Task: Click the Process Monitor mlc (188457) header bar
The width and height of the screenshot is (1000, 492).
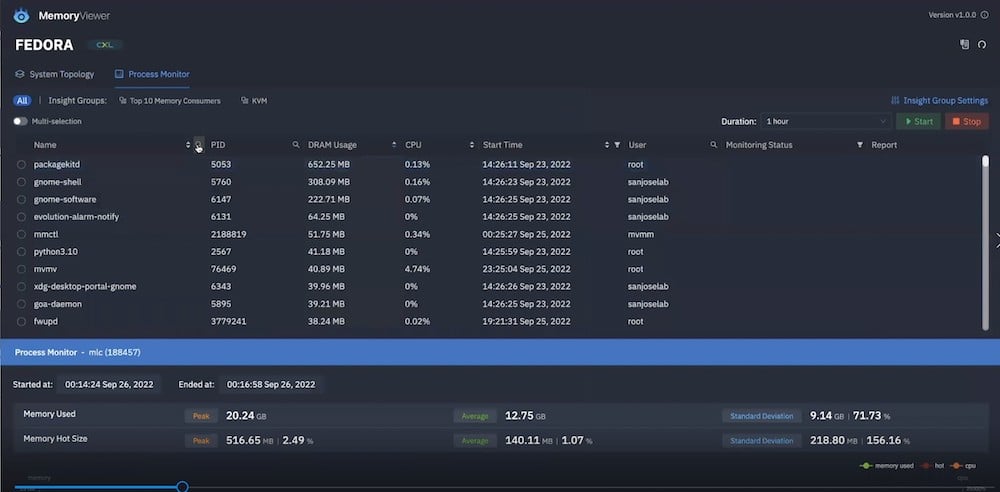Action: [x=500, y=352]
